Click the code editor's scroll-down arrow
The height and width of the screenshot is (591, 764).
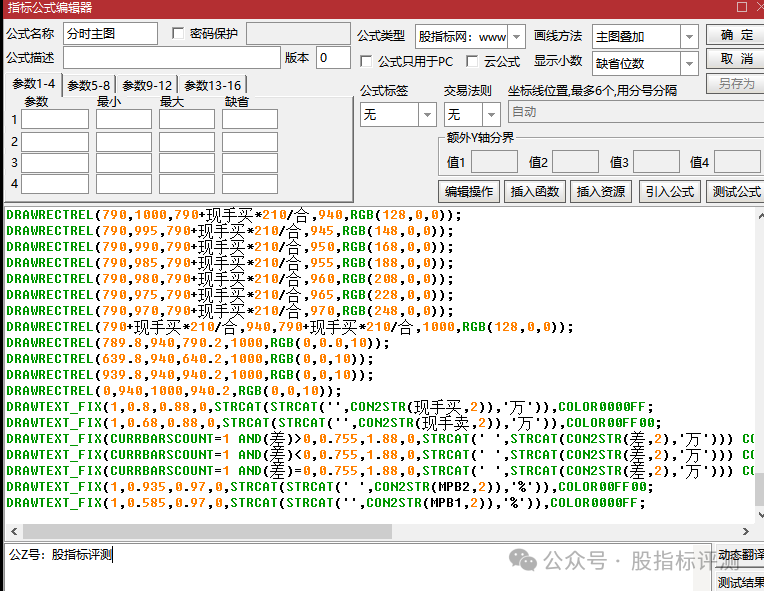tap(760, 515)
